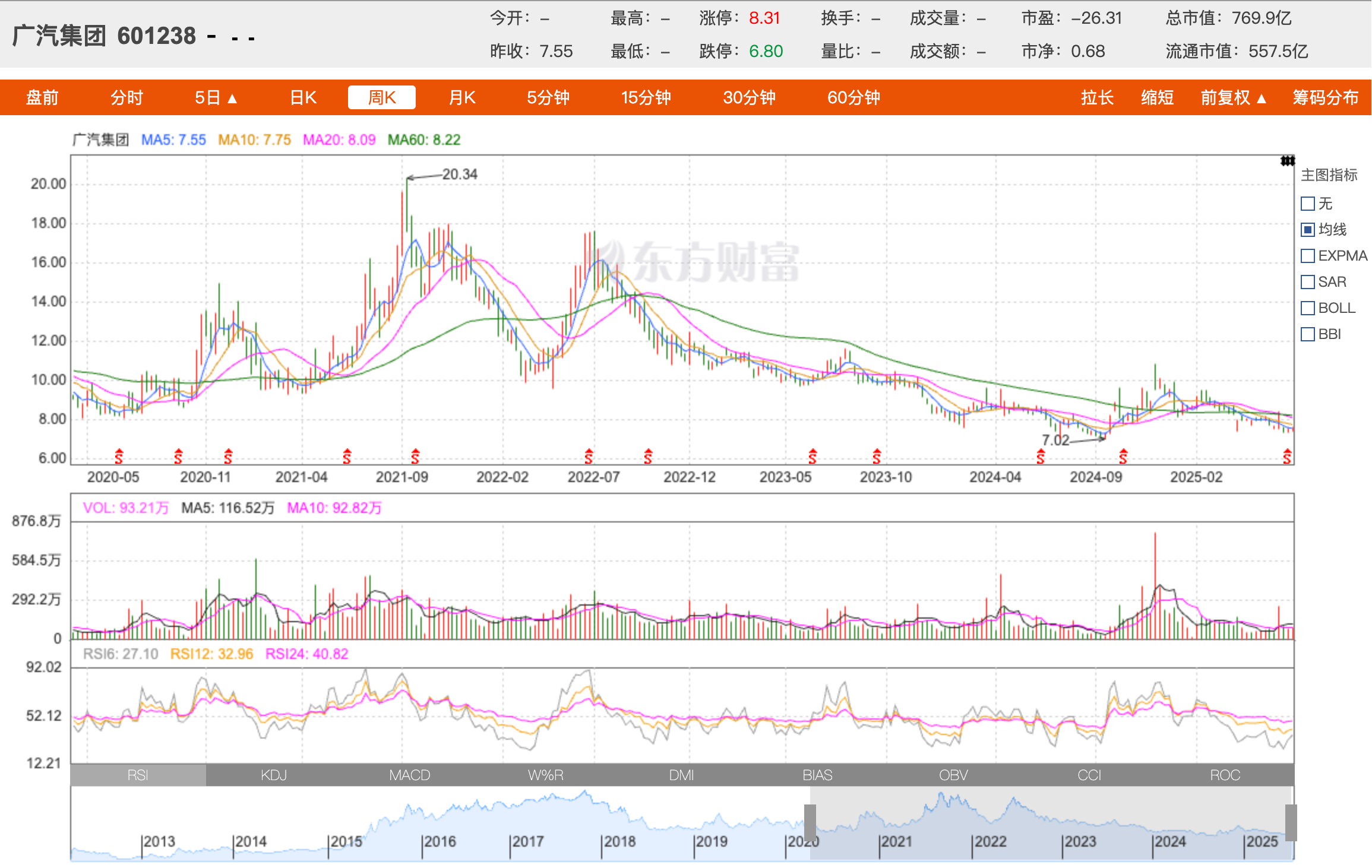Click the S marker below 2021-09
The image size is (1372, 868).
415,456
